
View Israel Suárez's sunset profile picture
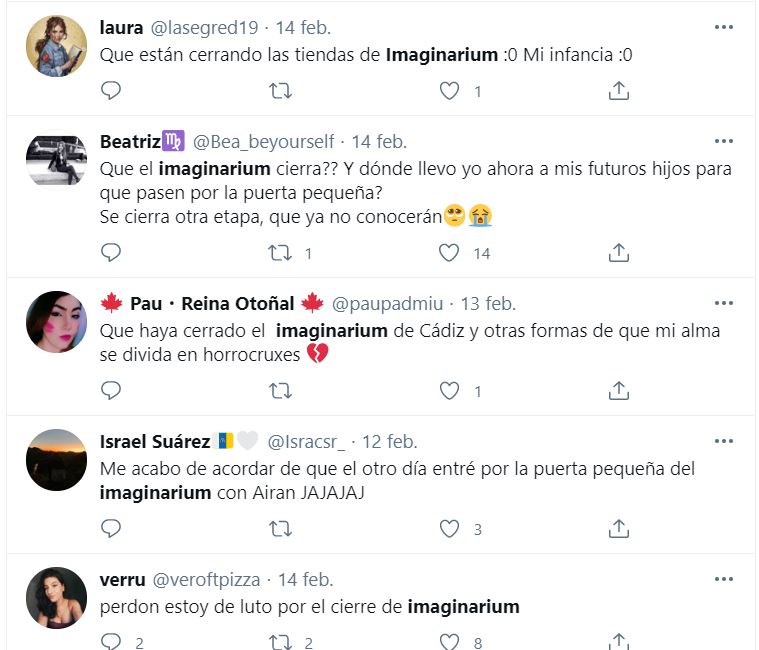56,460
